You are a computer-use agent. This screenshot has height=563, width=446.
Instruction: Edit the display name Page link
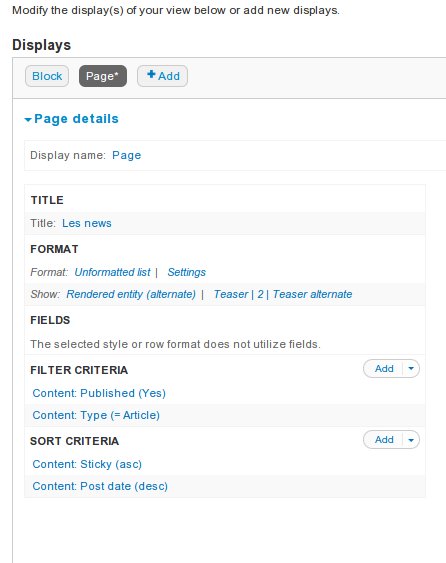coord(126,155)
